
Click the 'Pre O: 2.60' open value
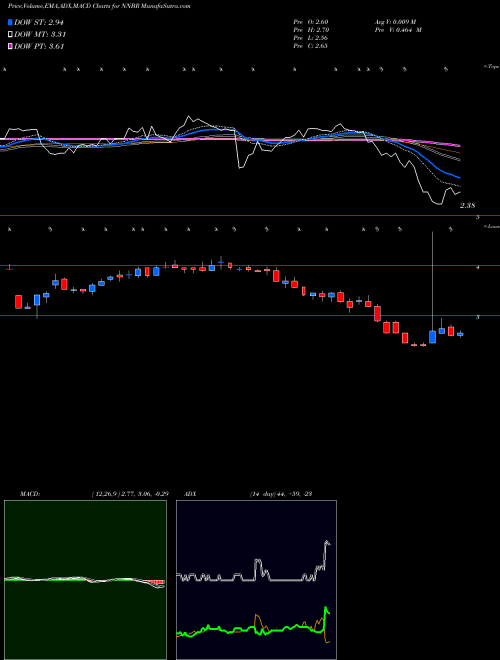point(311,22)
